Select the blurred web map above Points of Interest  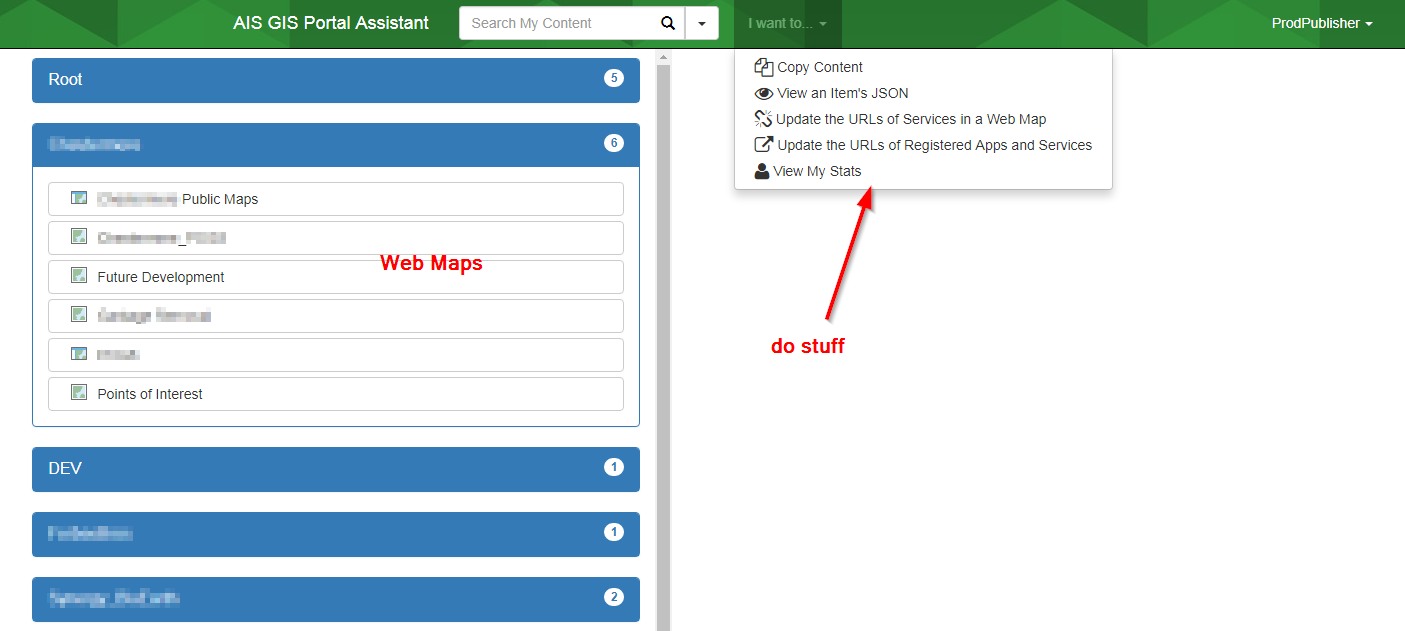click(336, 355)
